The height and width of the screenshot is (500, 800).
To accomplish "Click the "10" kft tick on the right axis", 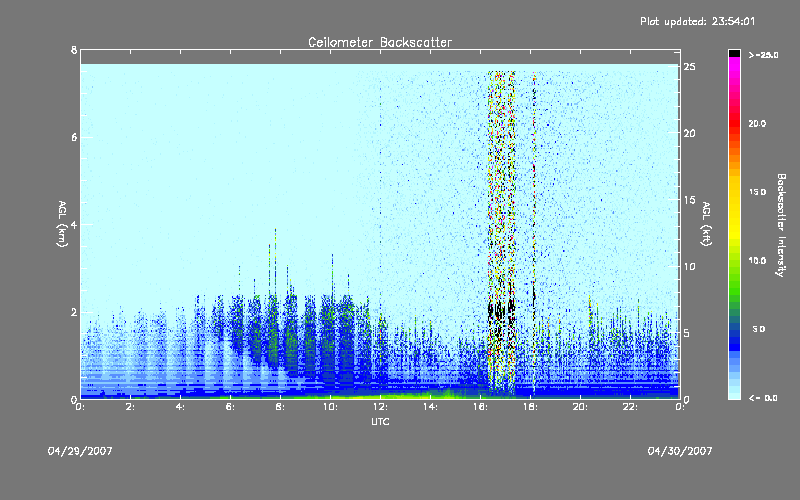I will [689, 266].
